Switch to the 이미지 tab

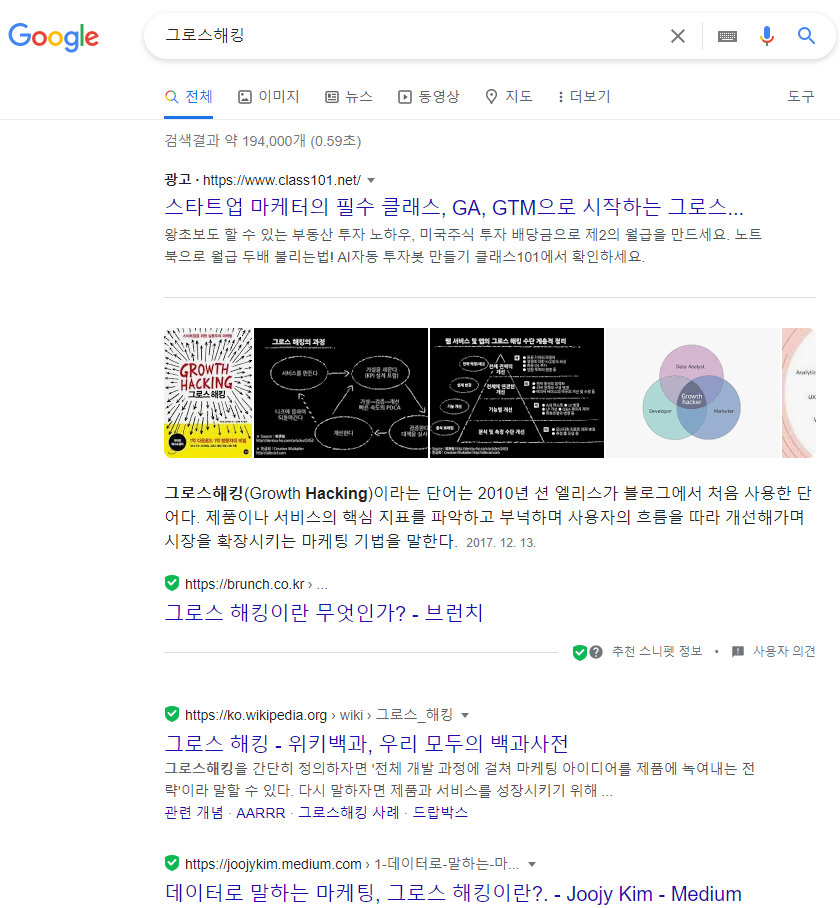269,97
